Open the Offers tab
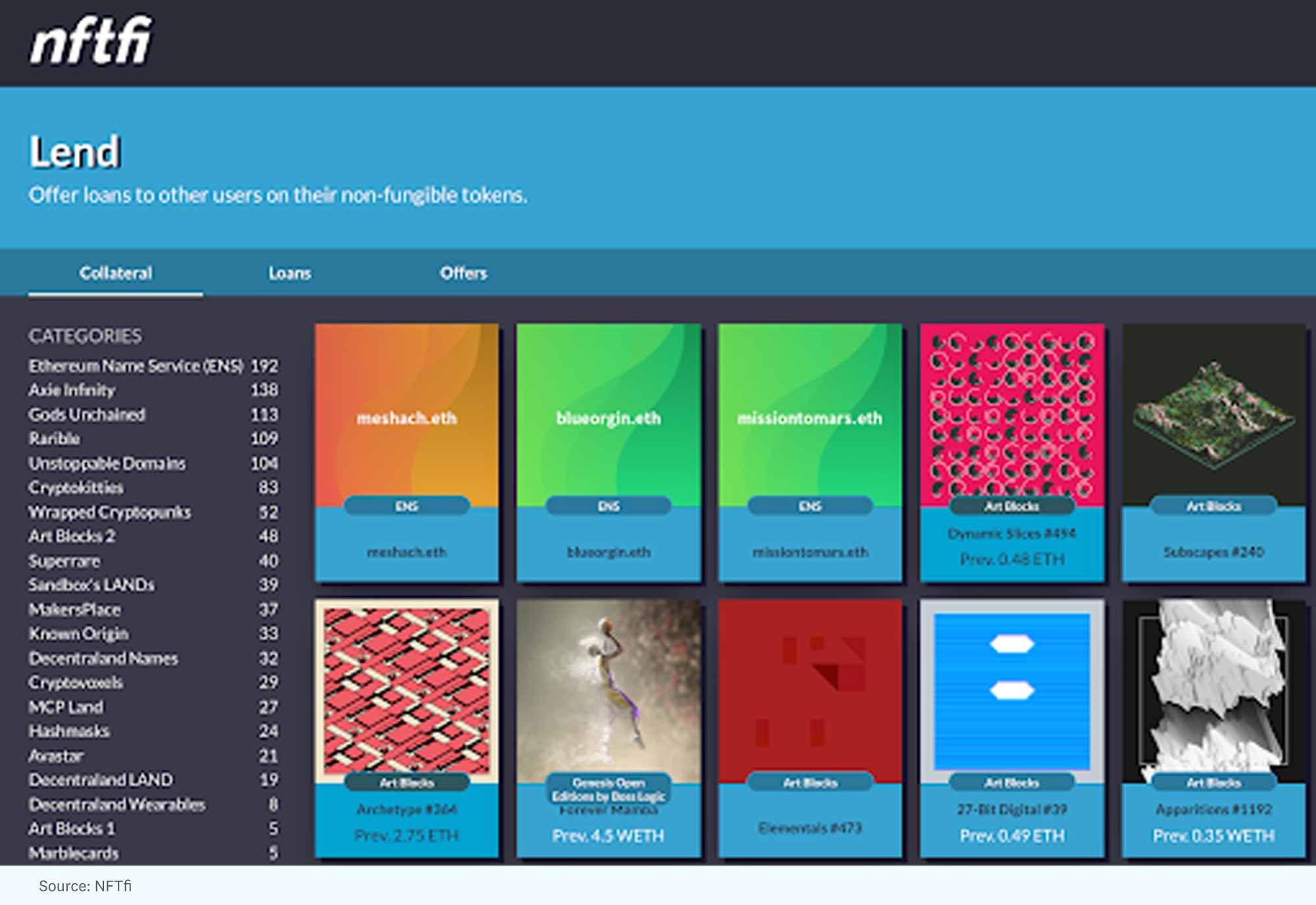Screen dimensions: 1316x905 click(x=463, y=273)
